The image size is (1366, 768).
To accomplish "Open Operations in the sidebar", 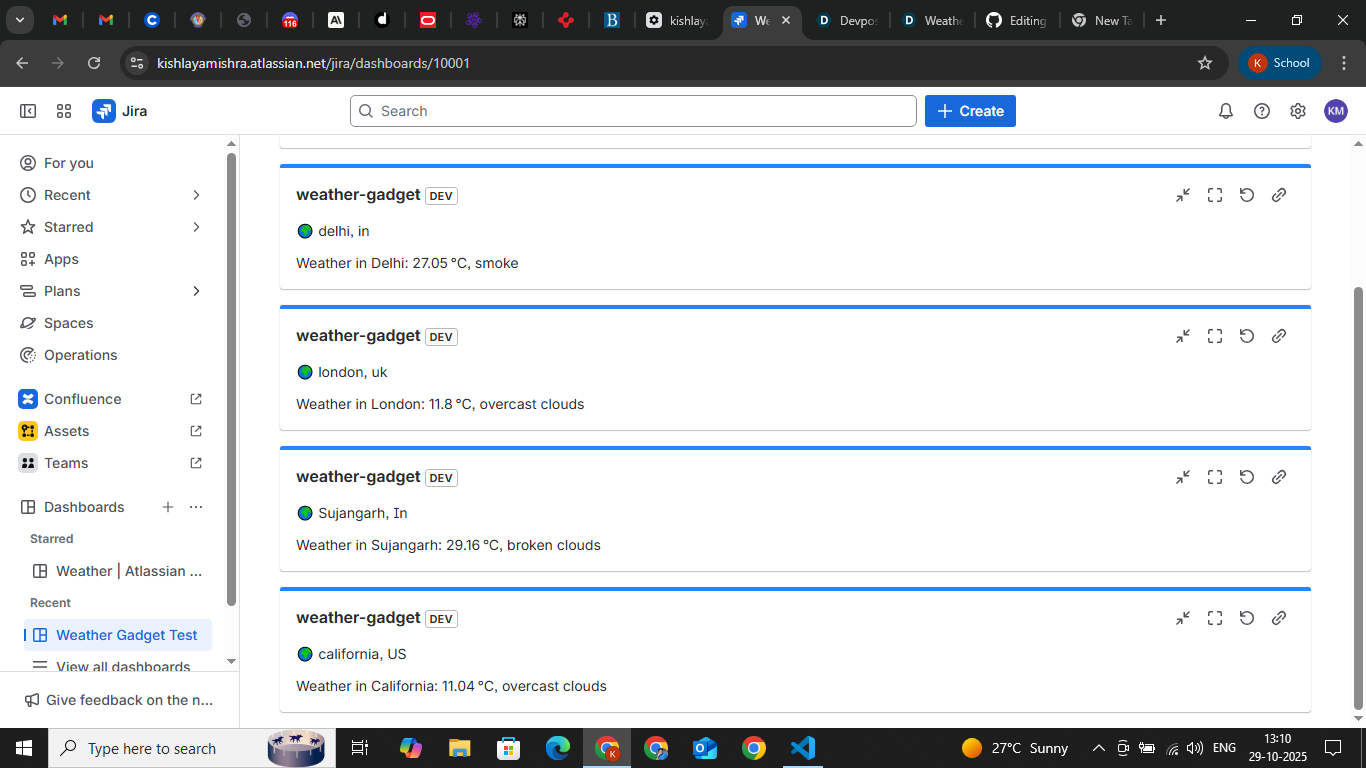I will coord(114,355).
